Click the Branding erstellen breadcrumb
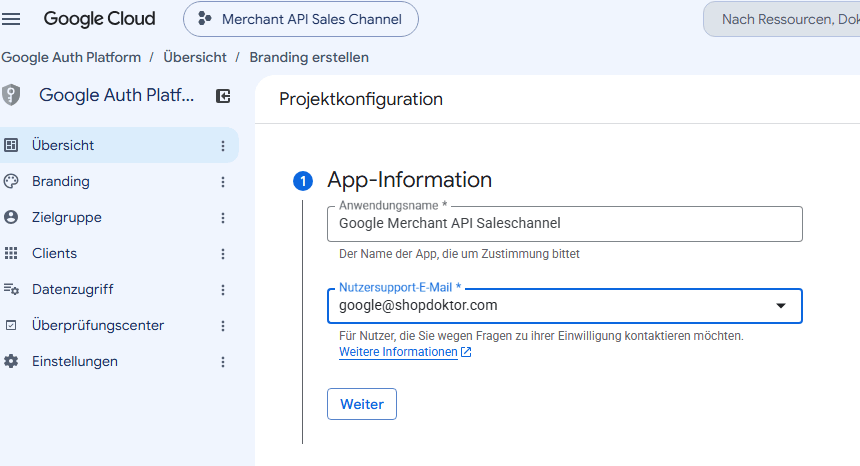The height and width of the screenshot is (466, 860). [x=309, y=57]
